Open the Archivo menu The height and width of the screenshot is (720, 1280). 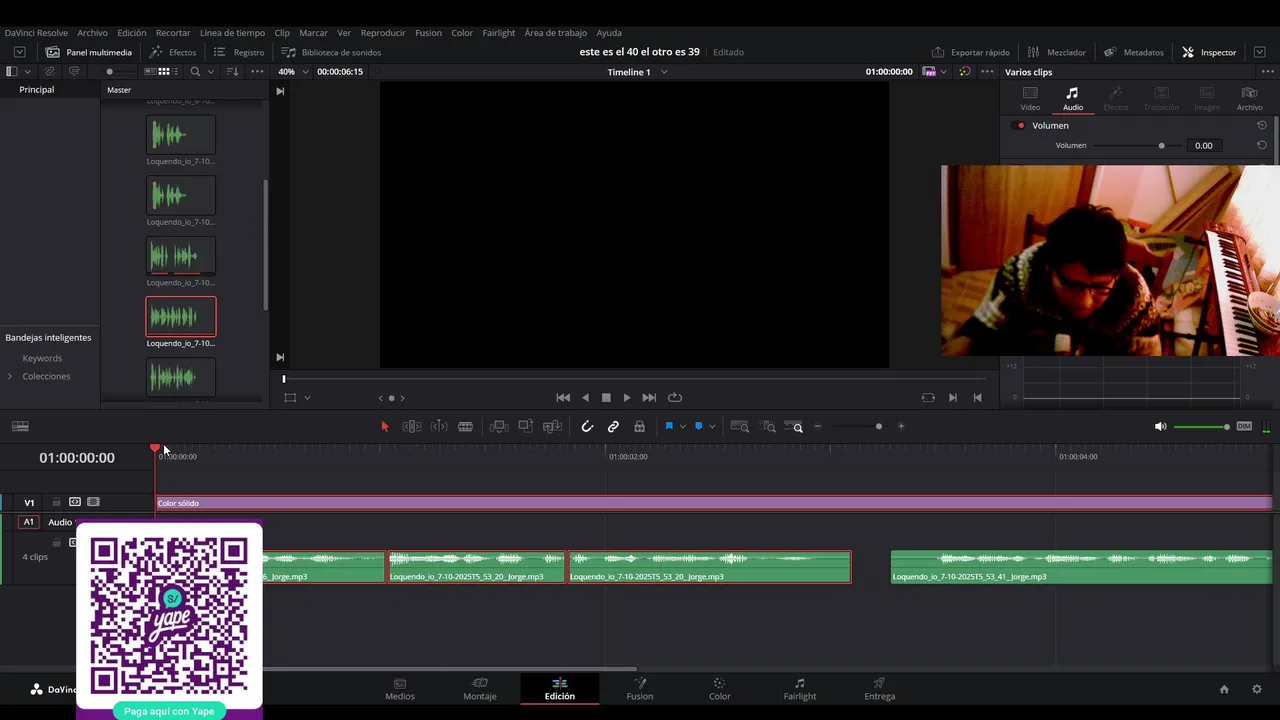tap(92, 33)
